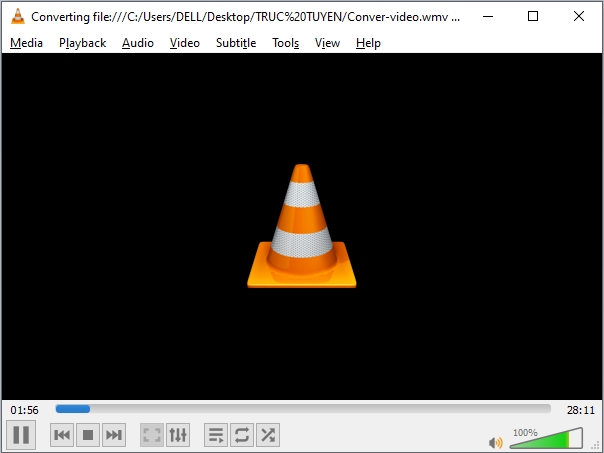This screenshot has height=453, width=604.
Task: Close the VLC window
Action: click(x=579, y=17)
